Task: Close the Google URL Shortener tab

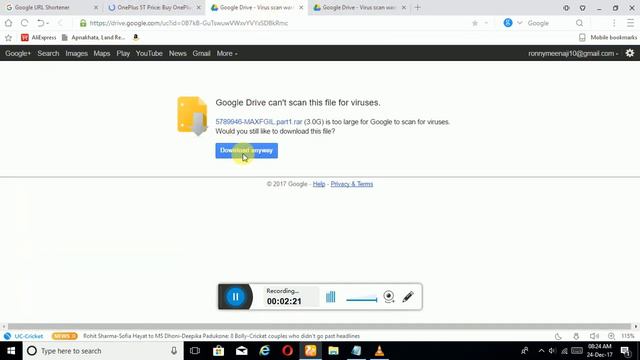Action: (x=96, y=7)
